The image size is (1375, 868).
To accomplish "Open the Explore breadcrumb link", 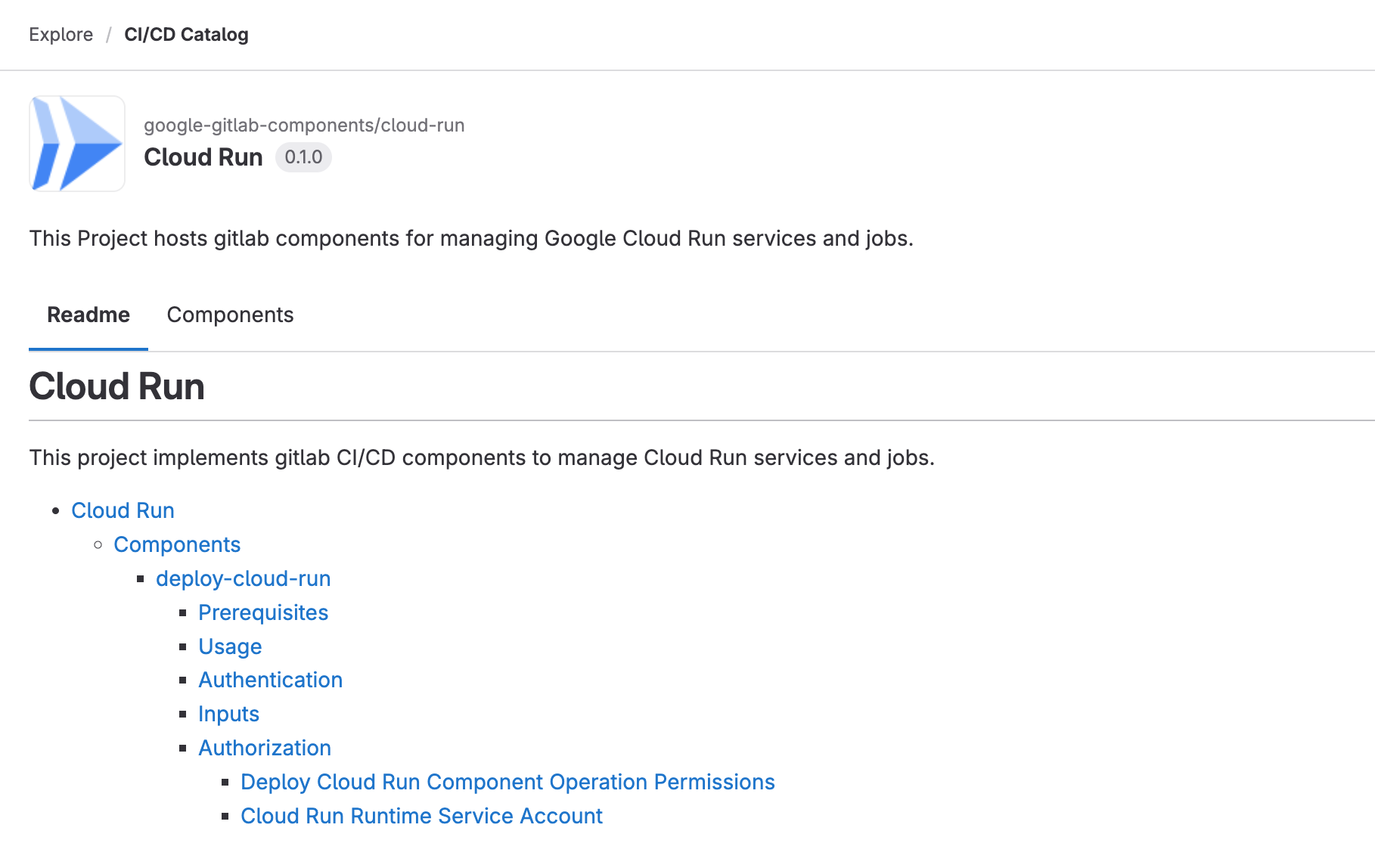I will tap(61, 35).
